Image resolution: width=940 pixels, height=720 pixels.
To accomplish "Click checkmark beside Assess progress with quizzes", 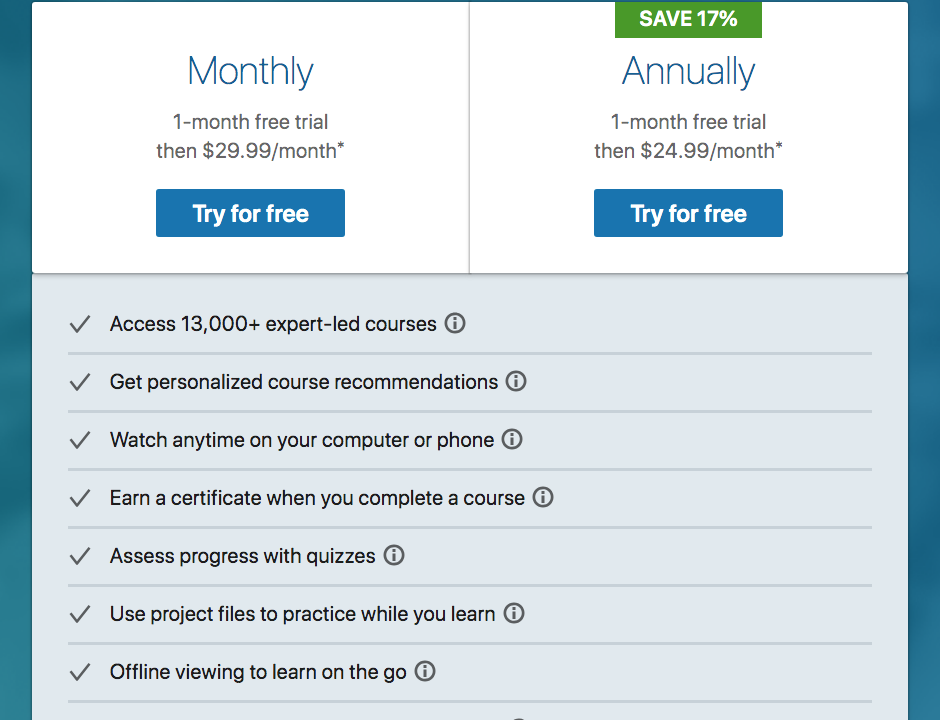I will click(x=80, y=556).
